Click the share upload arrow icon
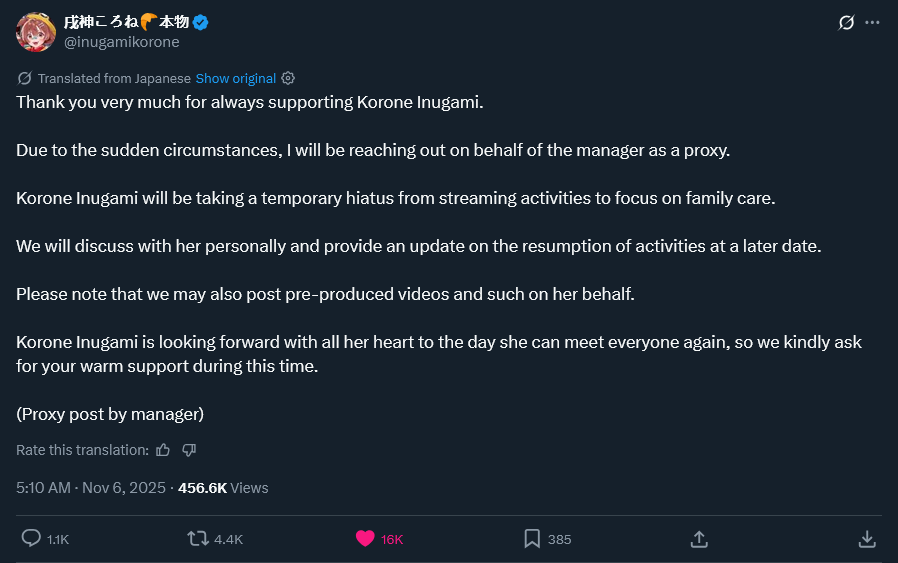This screenshot has width=898, height=563. pyautogui.click(x=699, y=539)
